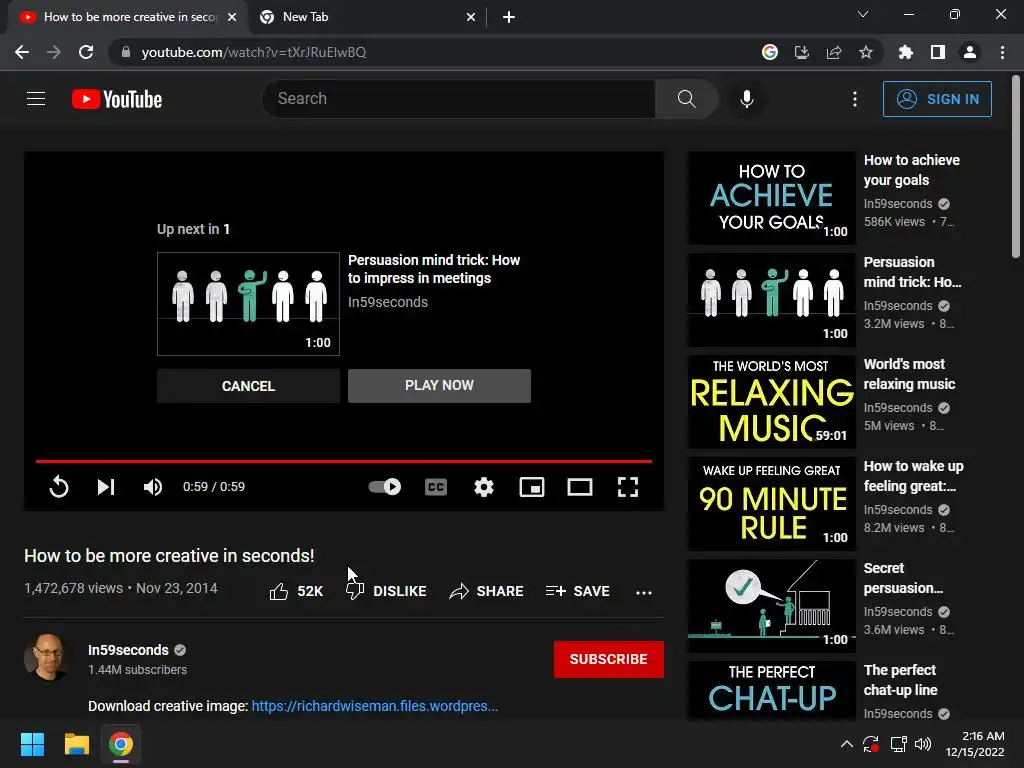Viewport: 1024px width, 768px height.
Task: Click the Google icon in address bar
Action: click(770, 52)
